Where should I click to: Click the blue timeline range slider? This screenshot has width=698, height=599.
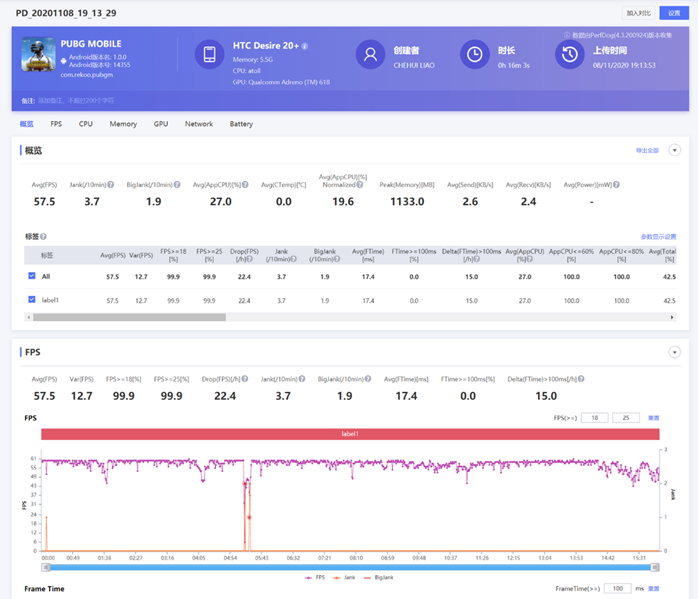pyautogui.click(x=350, y=567)
